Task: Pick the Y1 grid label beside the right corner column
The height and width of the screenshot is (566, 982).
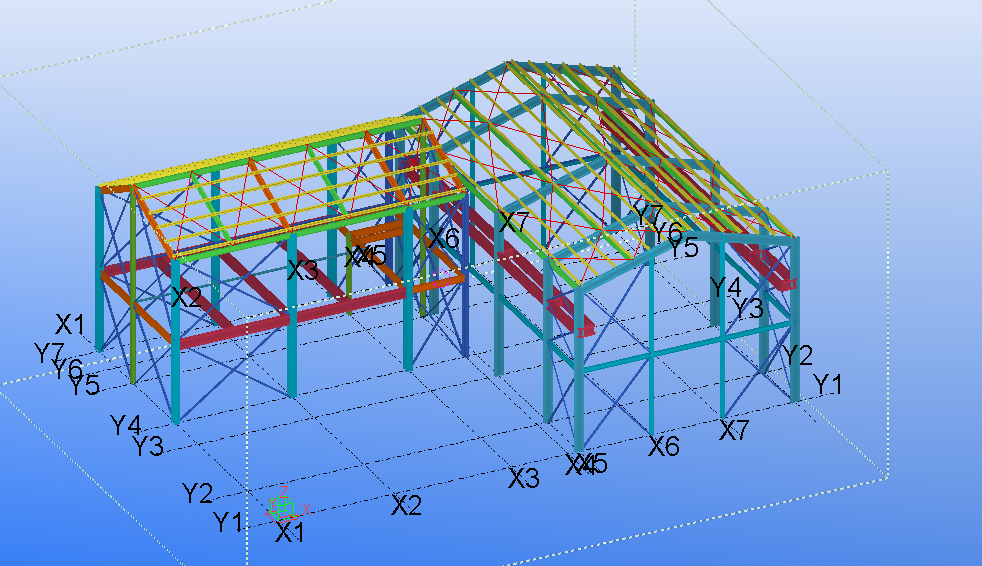Action: [827, 384]
